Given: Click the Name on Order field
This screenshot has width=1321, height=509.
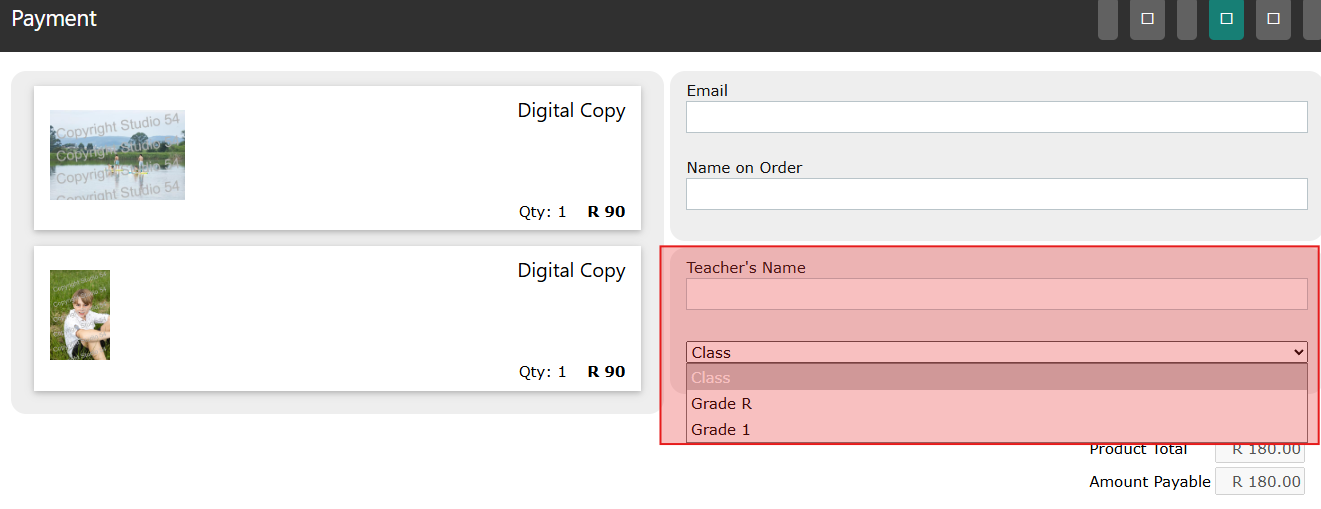Looking at the screenshot, I should pos(996,194).
